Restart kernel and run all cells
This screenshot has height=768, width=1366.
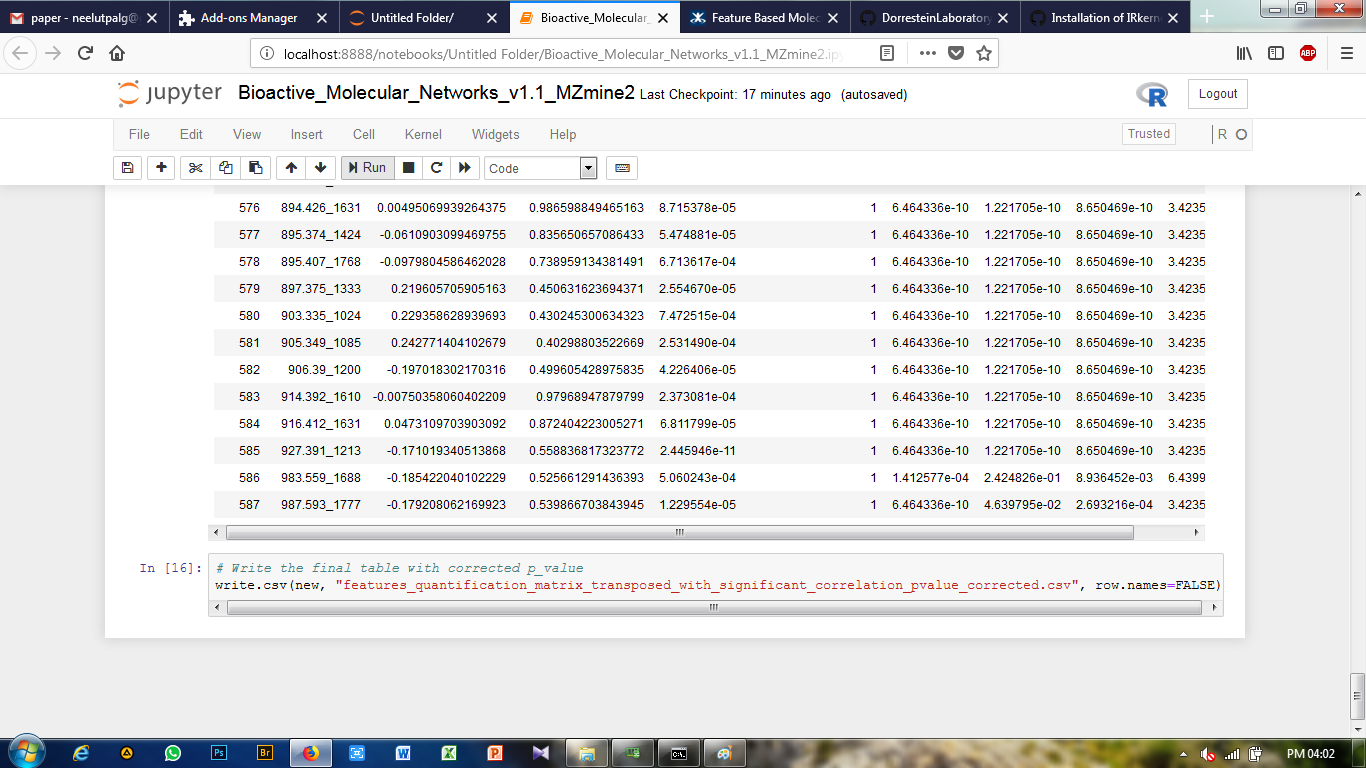(465, 168)
